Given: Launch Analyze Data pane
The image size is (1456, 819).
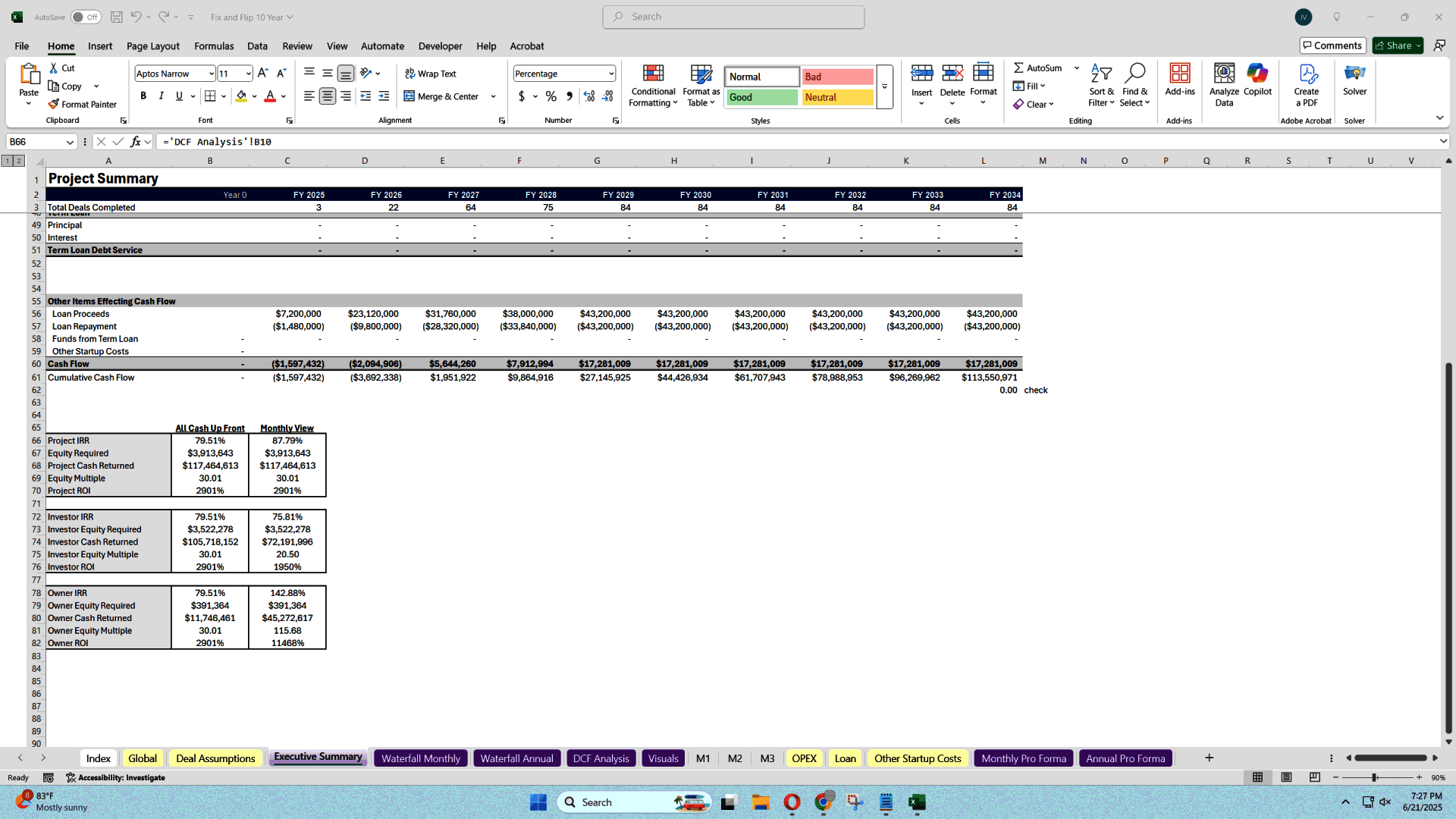Looking at the screenshot, I should [1224, 86].
